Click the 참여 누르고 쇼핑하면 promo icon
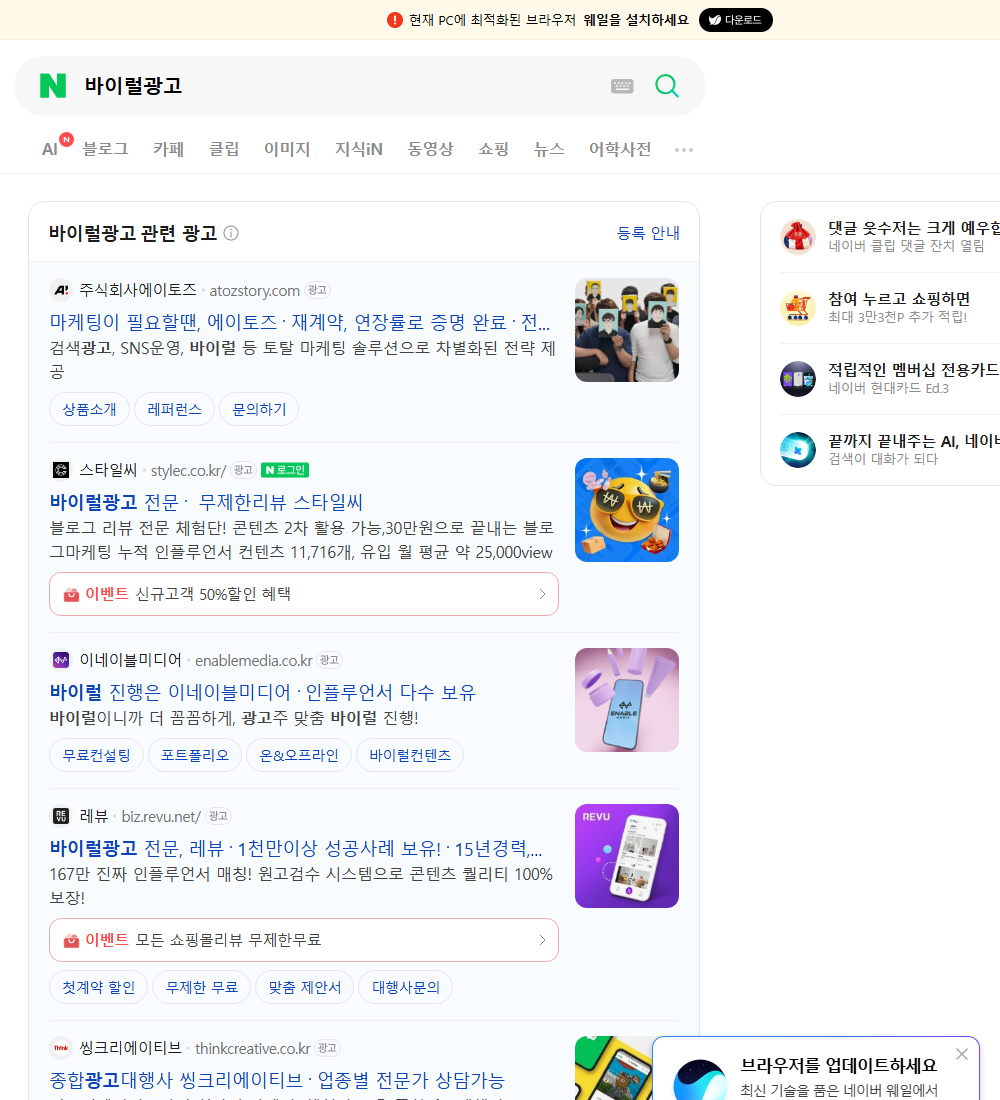Screen dimensions: 1000x1100 (x=798, y=308)
